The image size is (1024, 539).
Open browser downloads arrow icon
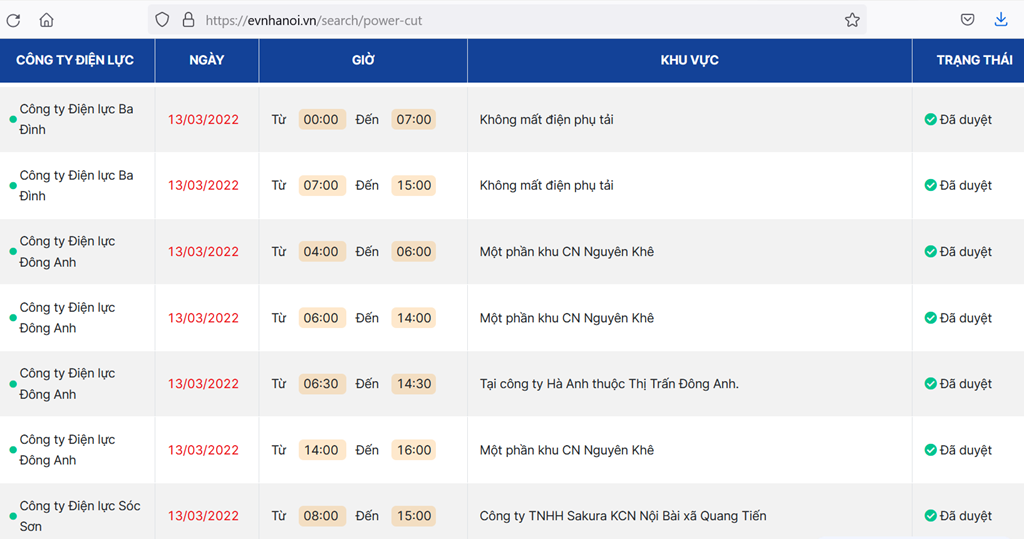point(1000,20)
